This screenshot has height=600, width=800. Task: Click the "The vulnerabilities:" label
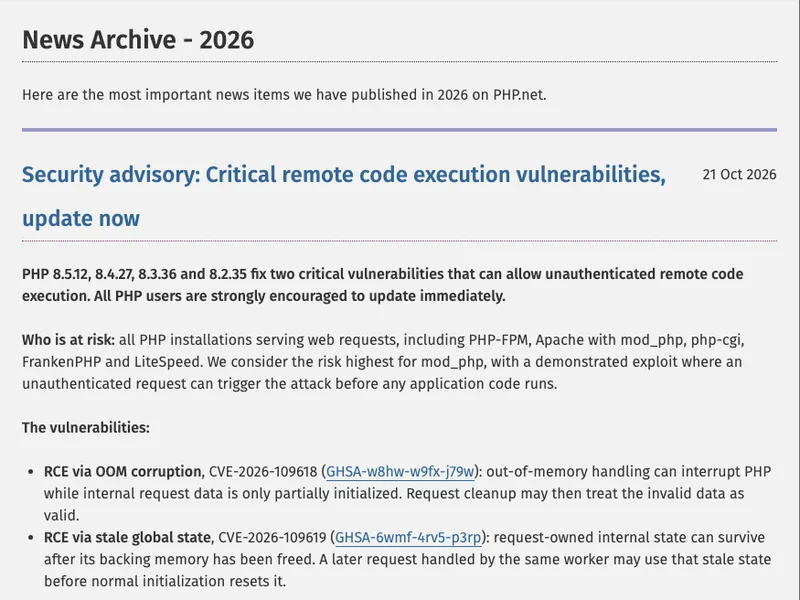(x=86, y=428)
